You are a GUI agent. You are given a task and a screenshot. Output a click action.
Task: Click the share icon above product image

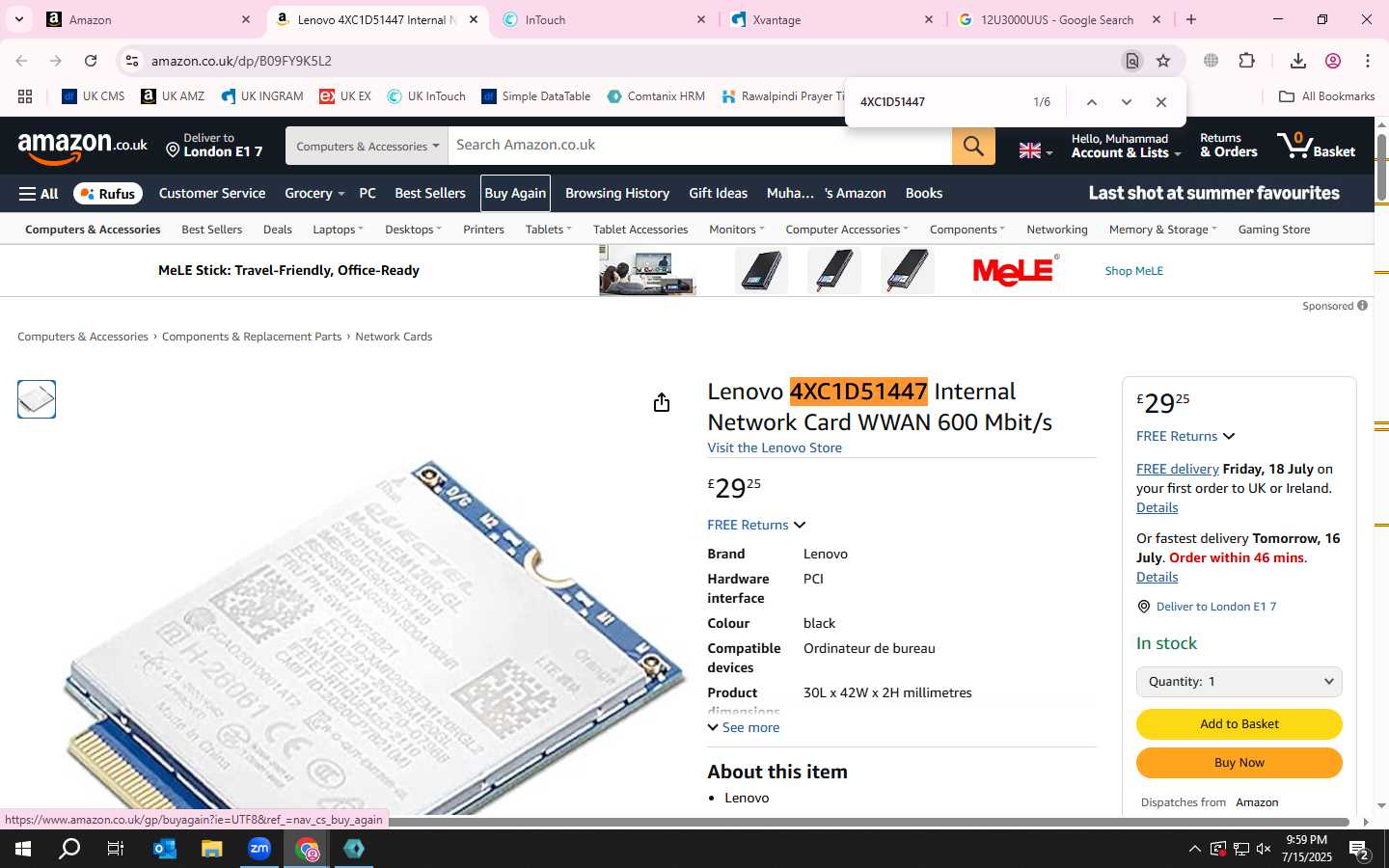click(x=661, y=402)
